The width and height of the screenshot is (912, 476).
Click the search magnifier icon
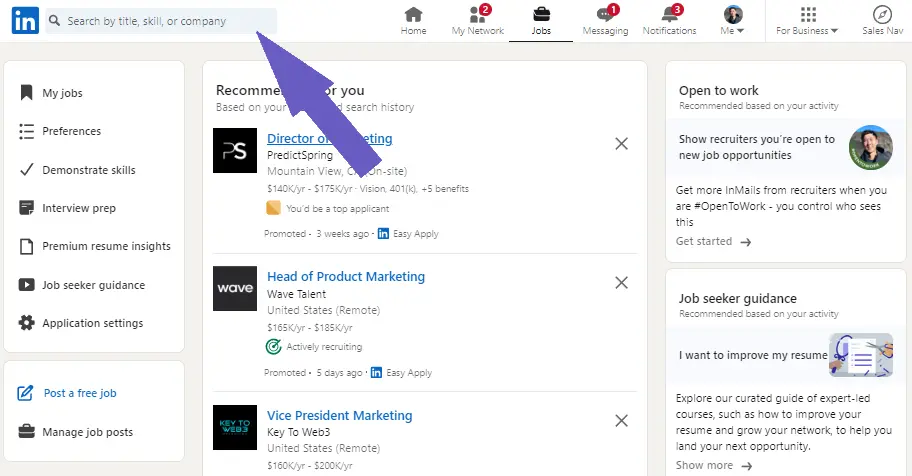click(x=54, y=21)
